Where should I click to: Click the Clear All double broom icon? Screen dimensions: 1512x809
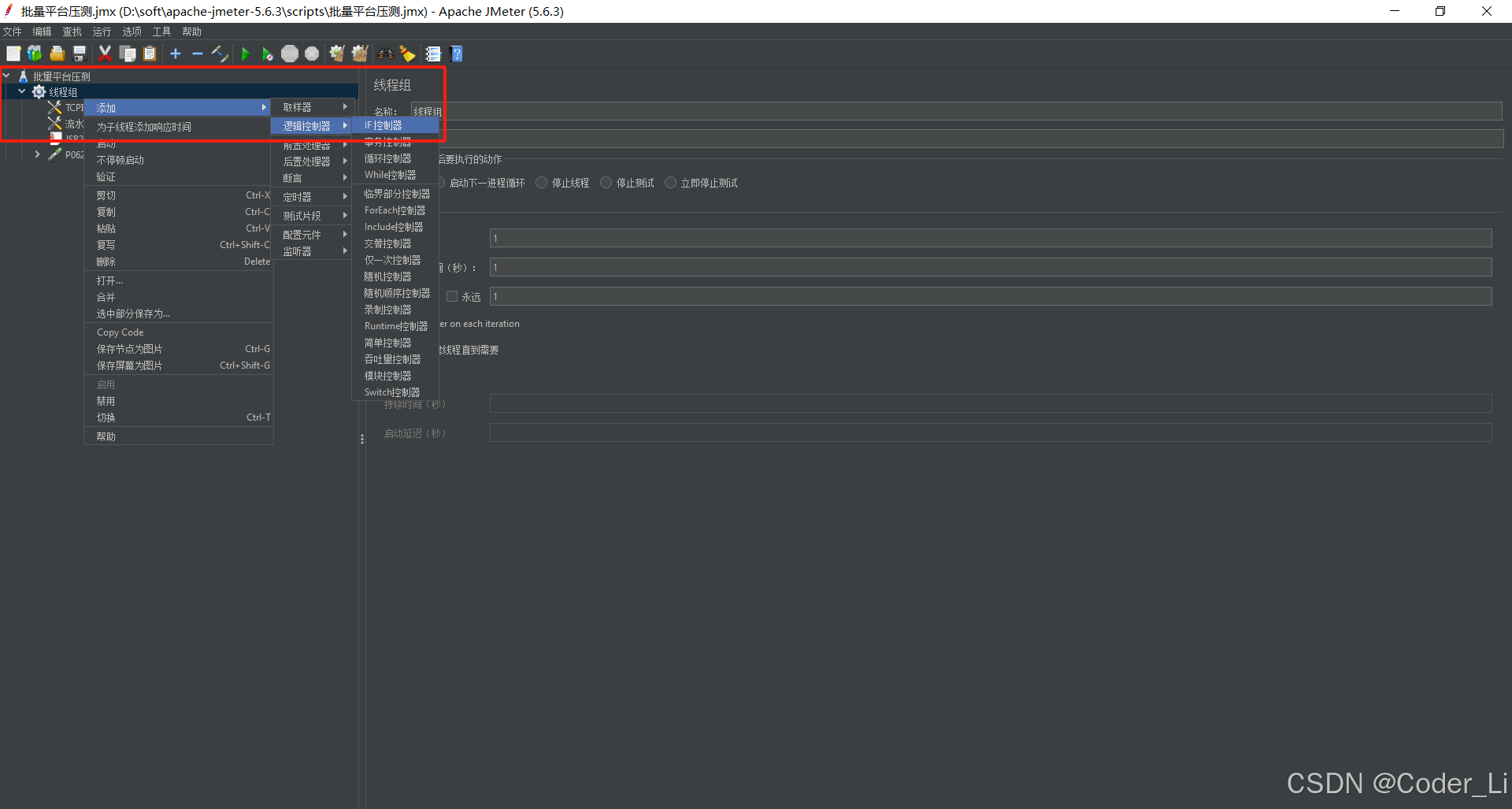[360, 54]
